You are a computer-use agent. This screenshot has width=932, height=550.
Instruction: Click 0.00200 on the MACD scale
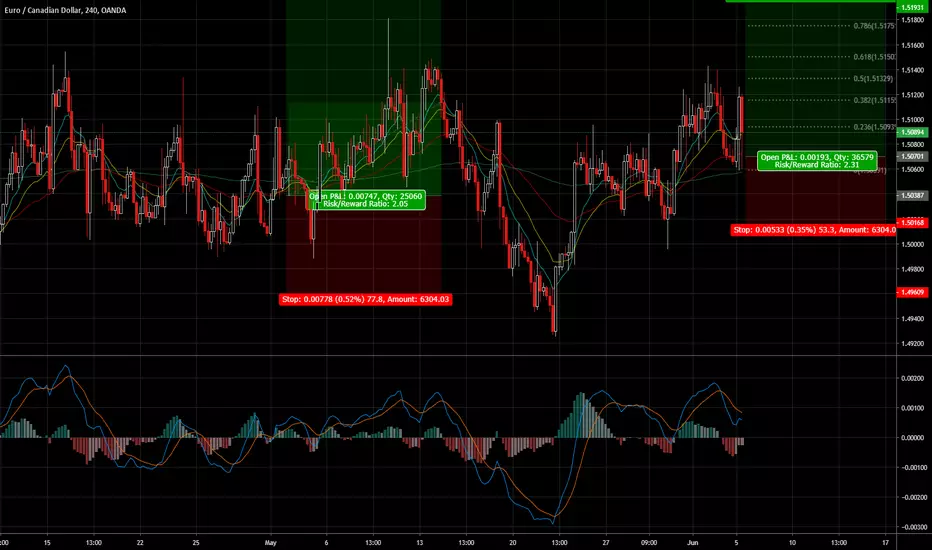point(912,378)
